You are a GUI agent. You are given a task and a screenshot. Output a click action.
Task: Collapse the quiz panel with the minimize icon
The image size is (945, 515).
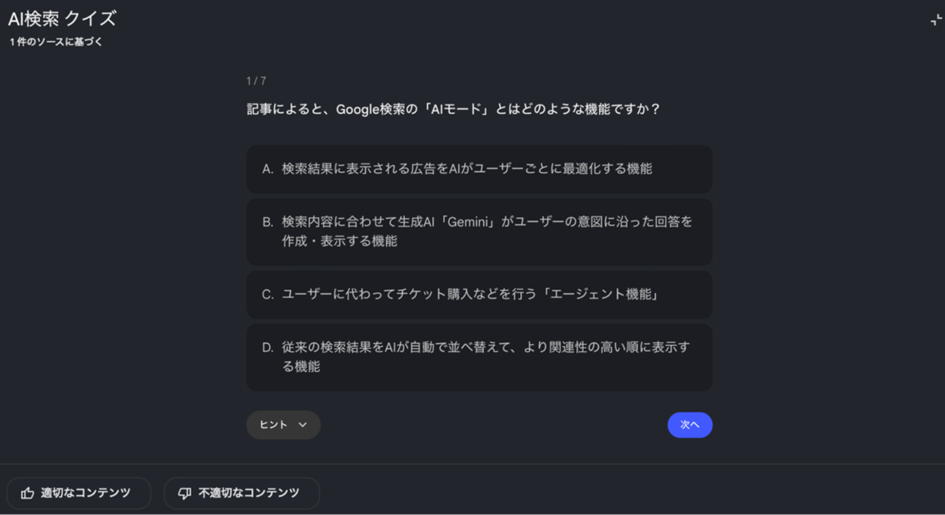click(935, 20)
